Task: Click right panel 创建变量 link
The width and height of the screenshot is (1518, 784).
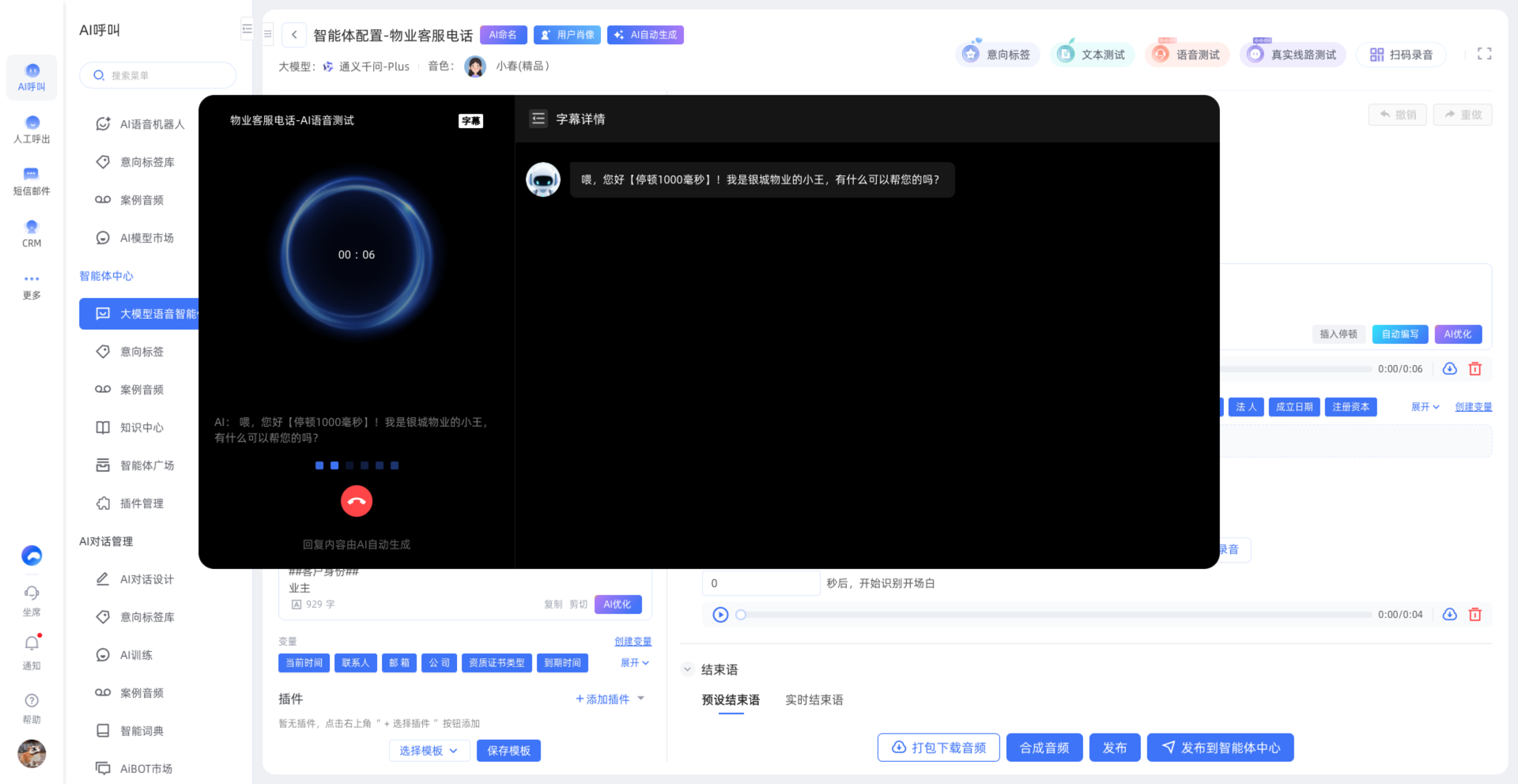Action: (1474, 407)
